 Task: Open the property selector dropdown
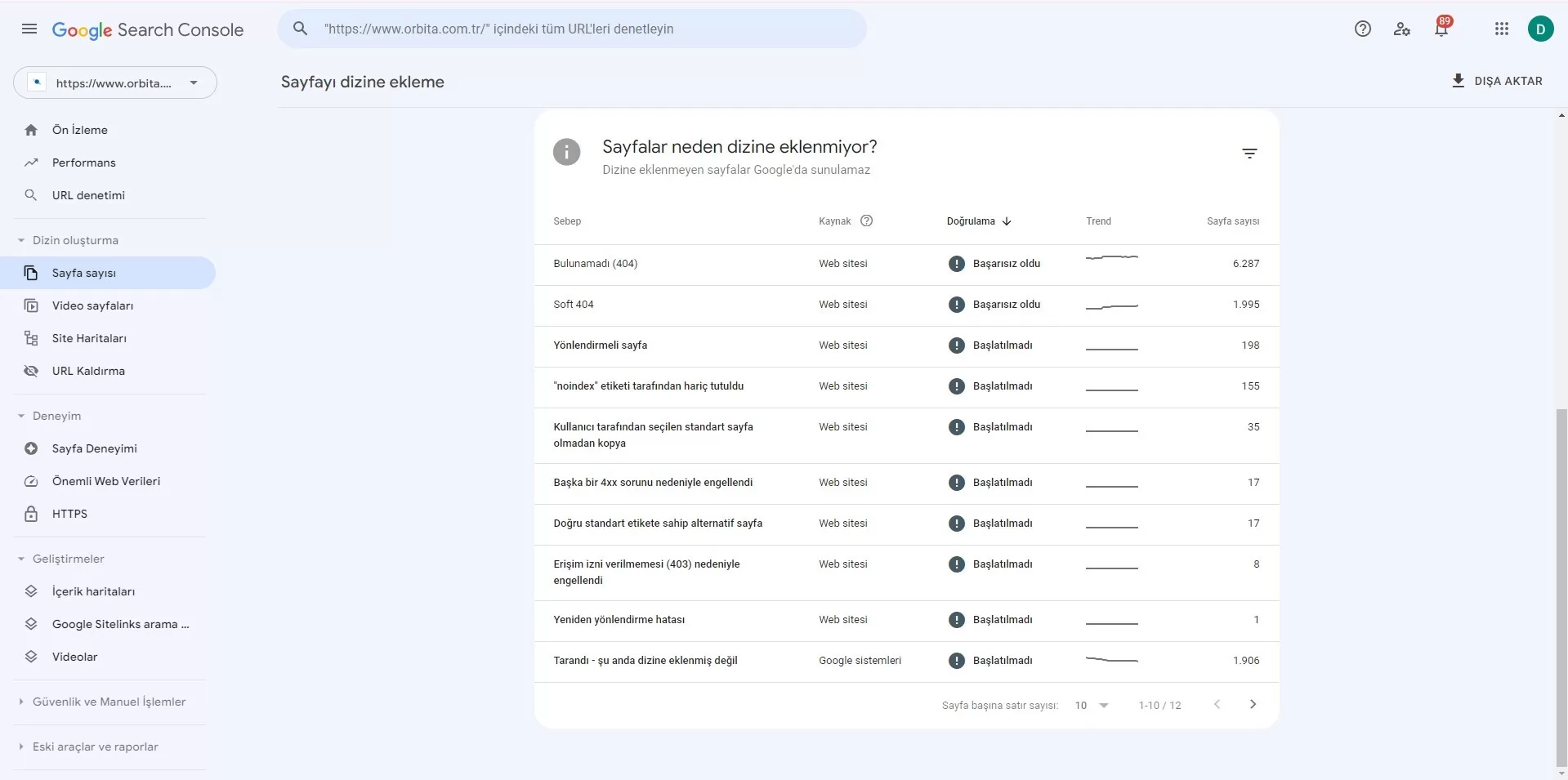[115, 82]
